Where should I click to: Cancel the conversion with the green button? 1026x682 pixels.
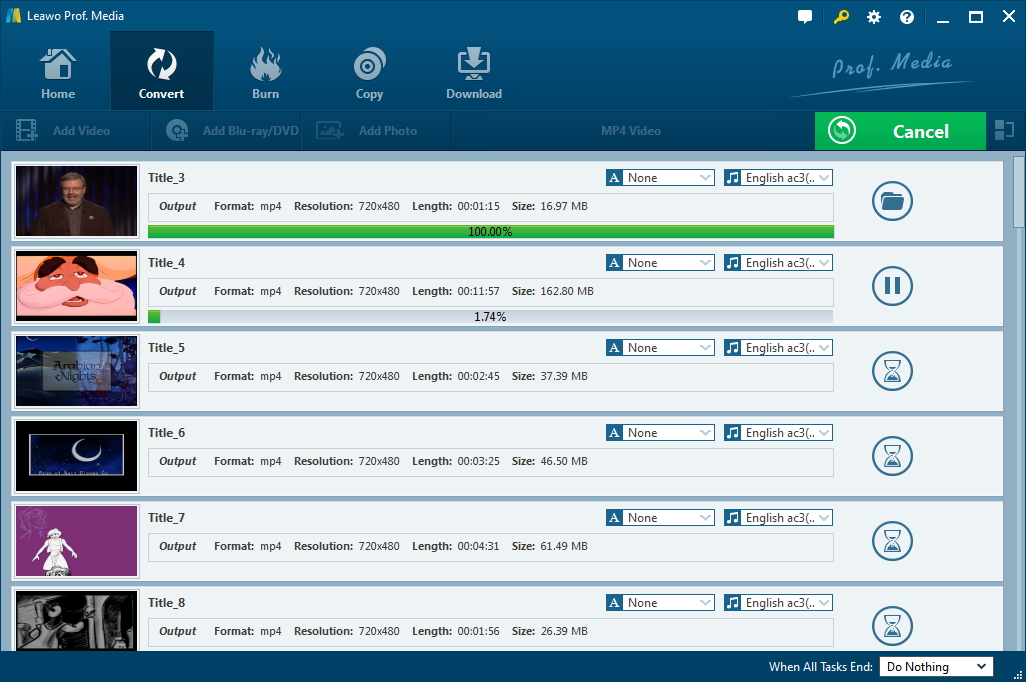coord(900,131)
